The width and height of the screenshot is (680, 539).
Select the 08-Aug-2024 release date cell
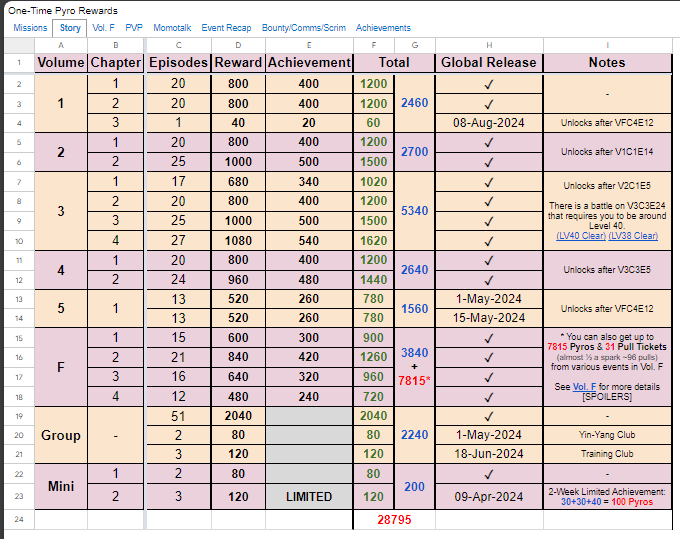(x=489, y=122)
